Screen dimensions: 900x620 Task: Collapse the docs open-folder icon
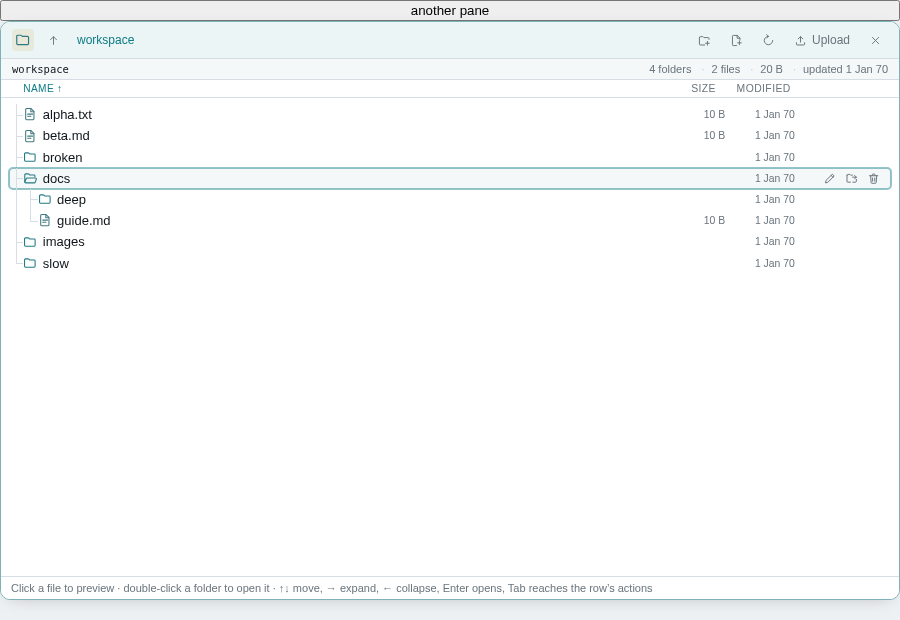coord(30,179)
